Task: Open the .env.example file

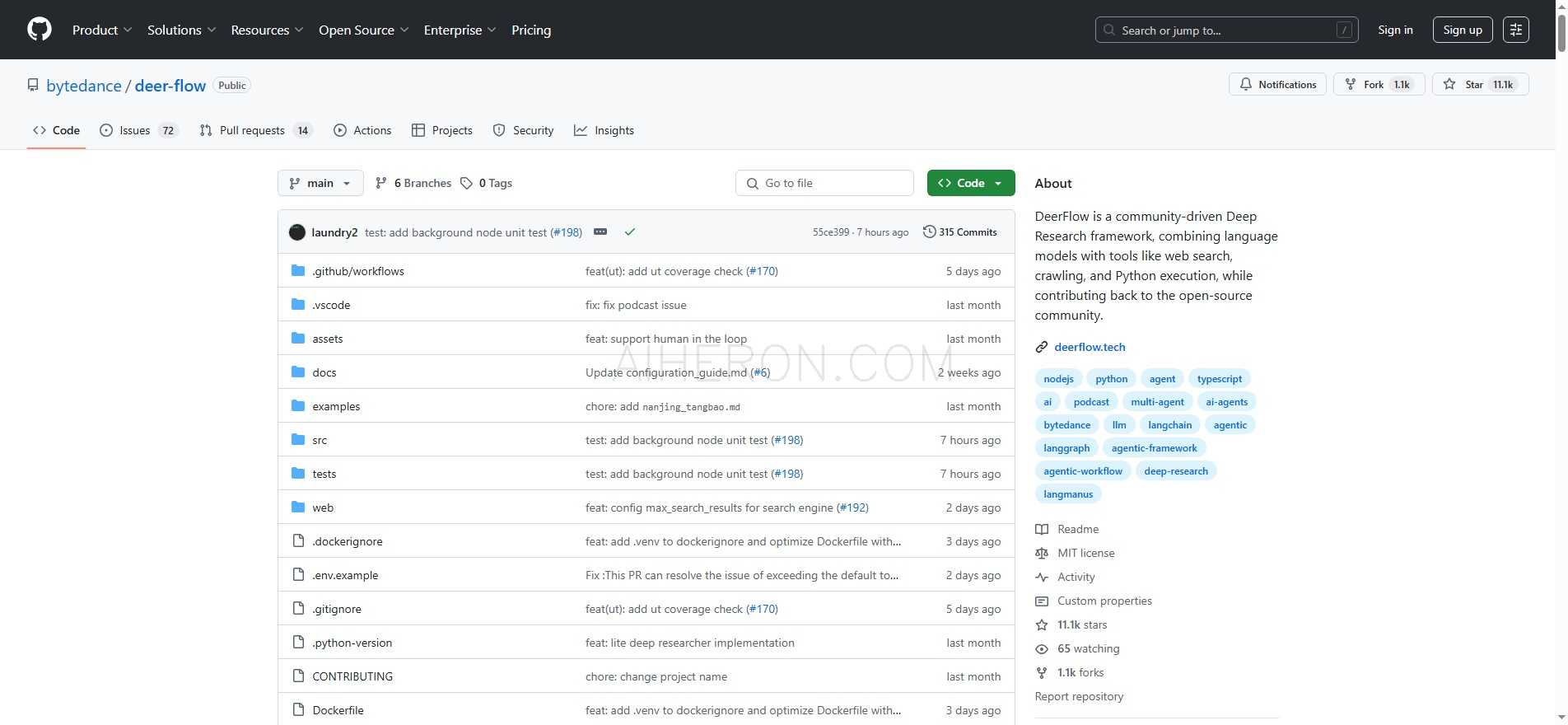Action: click(x=345, y=575)
